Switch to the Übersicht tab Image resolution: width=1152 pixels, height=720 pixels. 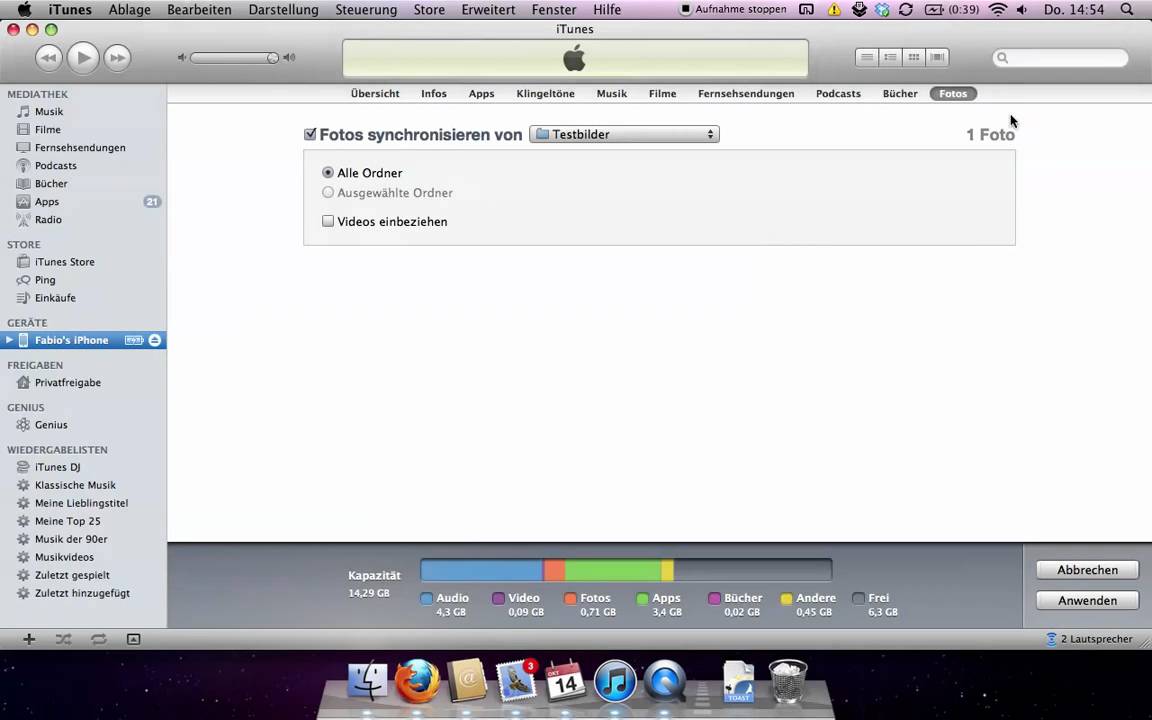[375, 93]
